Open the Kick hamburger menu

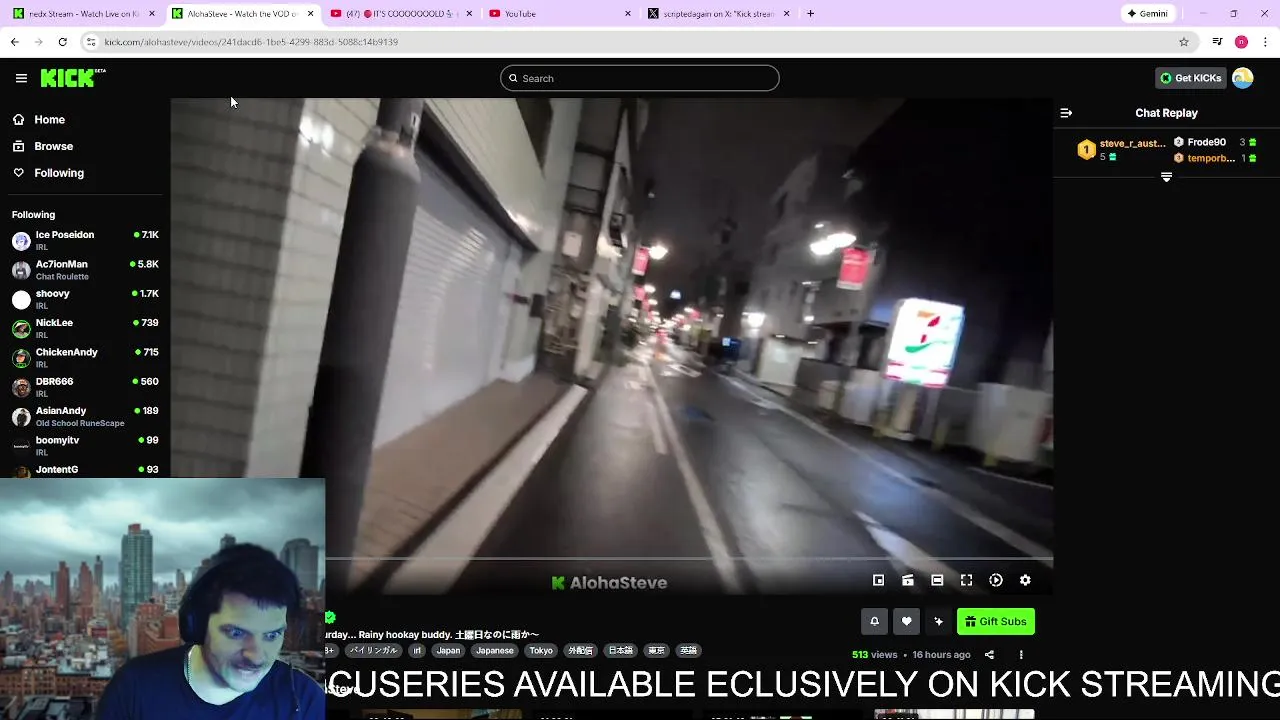click(21, 78)
